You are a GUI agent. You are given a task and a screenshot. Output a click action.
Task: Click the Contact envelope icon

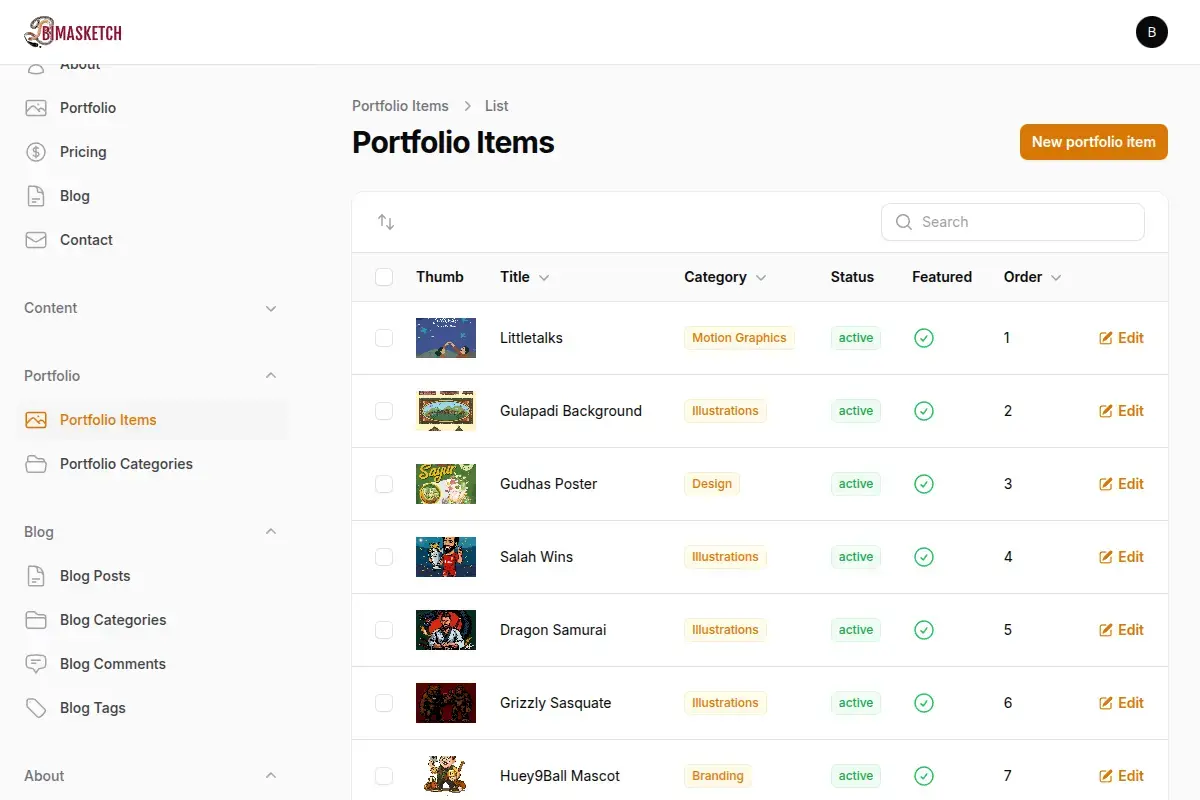coord(36,240)
